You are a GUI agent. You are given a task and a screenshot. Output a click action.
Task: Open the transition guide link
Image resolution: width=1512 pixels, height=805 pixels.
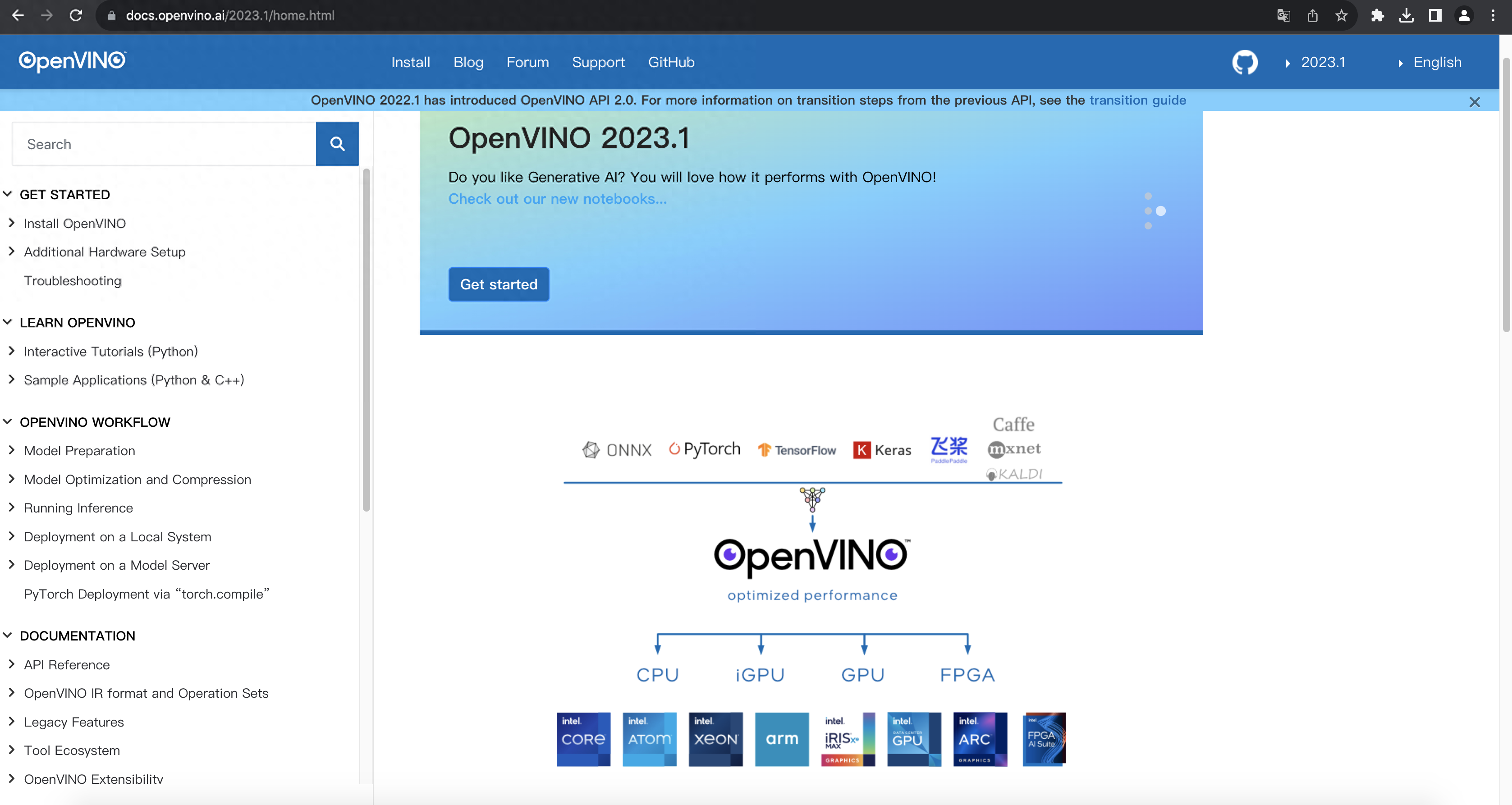tap(1137, 101)
